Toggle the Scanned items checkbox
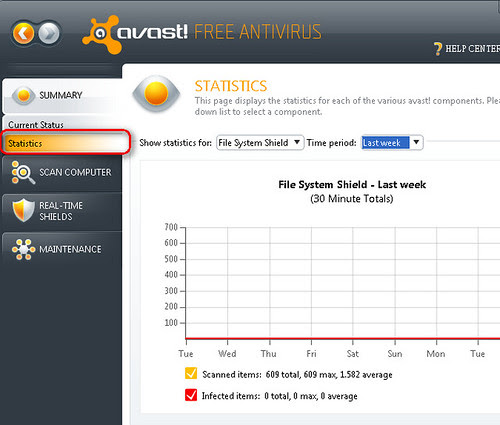 (x=191, y=373)
